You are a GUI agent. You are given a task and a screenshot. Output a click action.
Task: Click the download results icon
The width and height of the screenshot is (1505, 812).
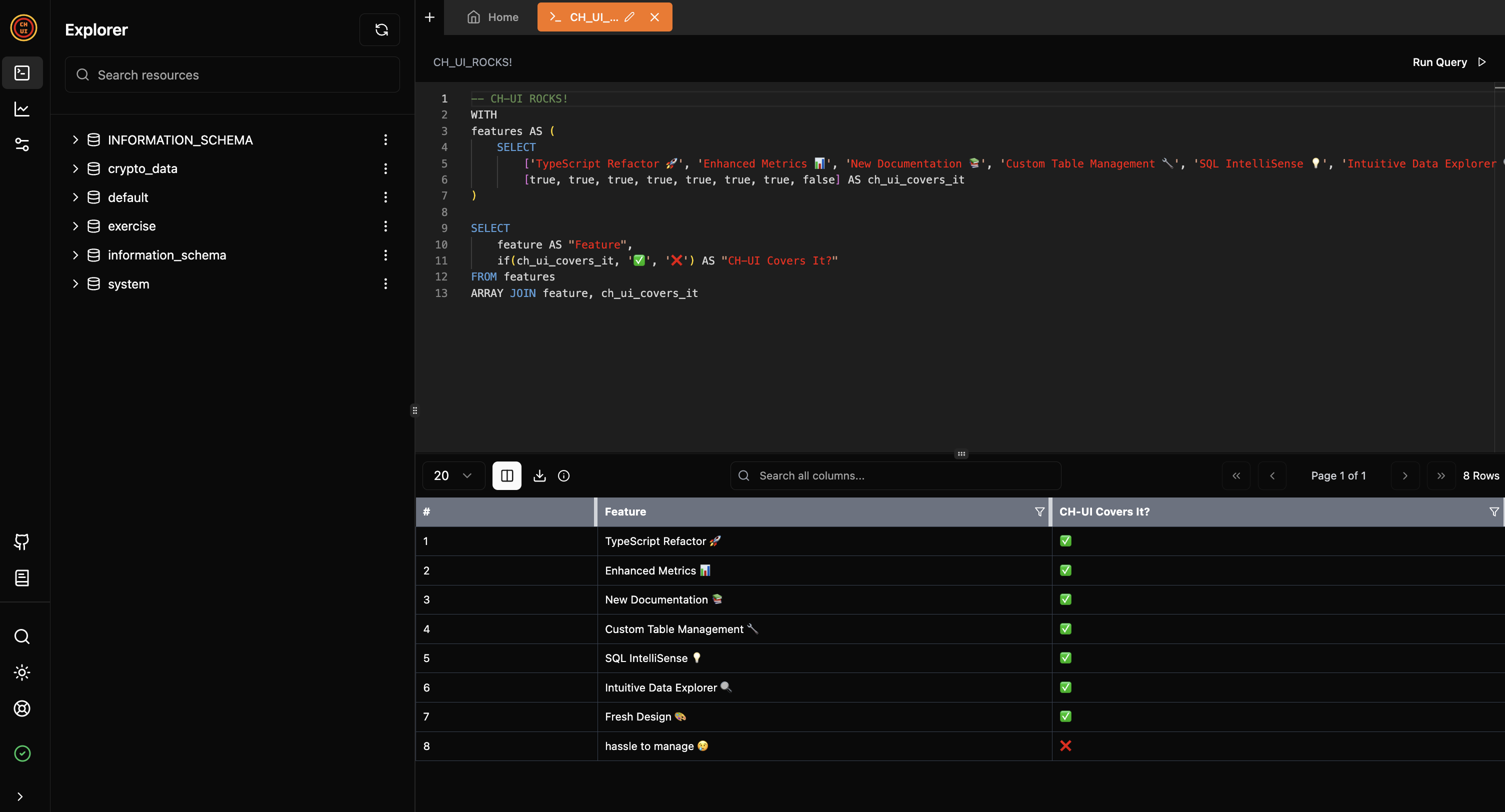539,475
